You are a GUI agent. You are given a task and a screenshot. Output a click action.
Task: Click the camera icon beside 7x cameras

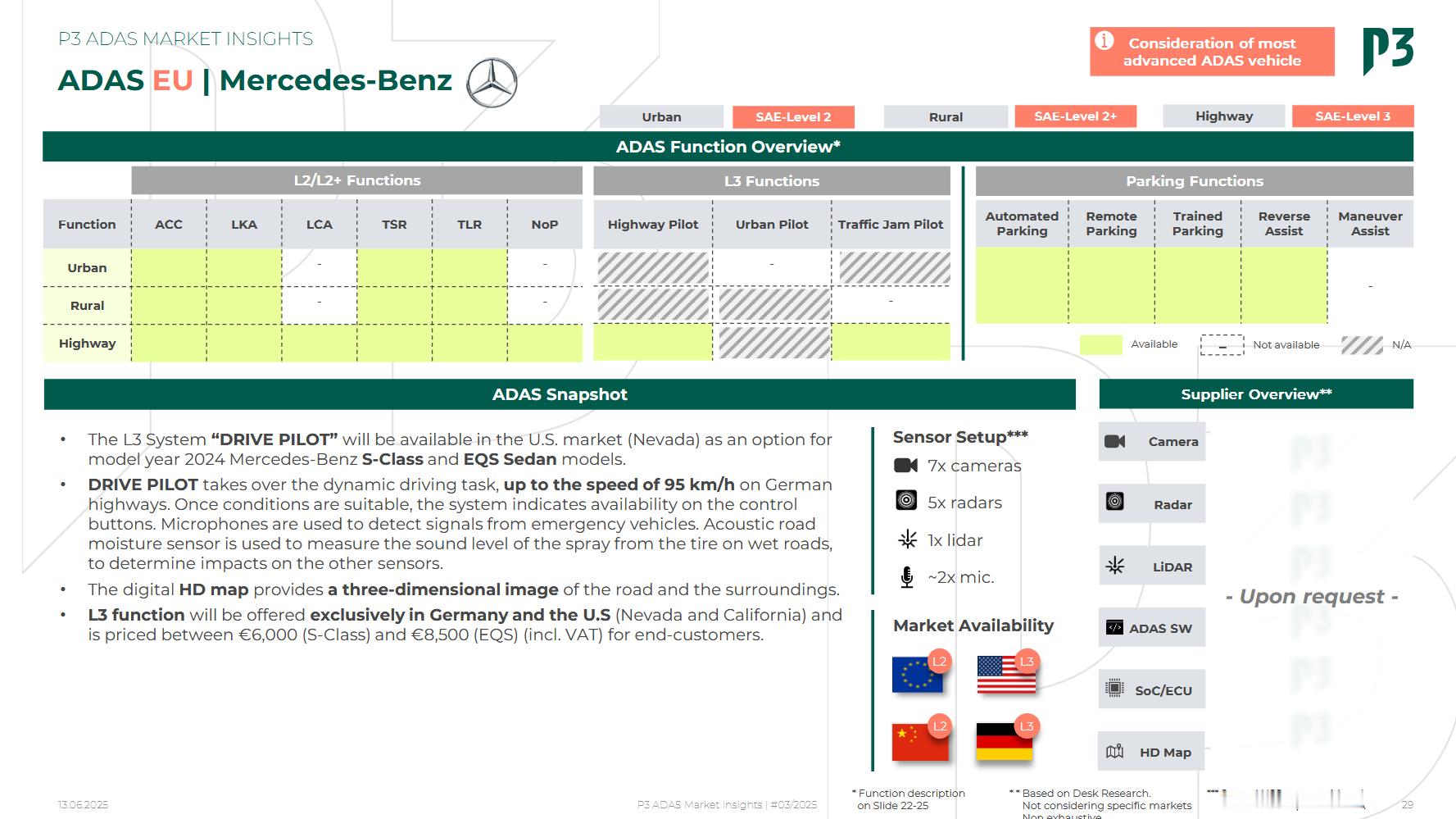(x=905, y=466)
